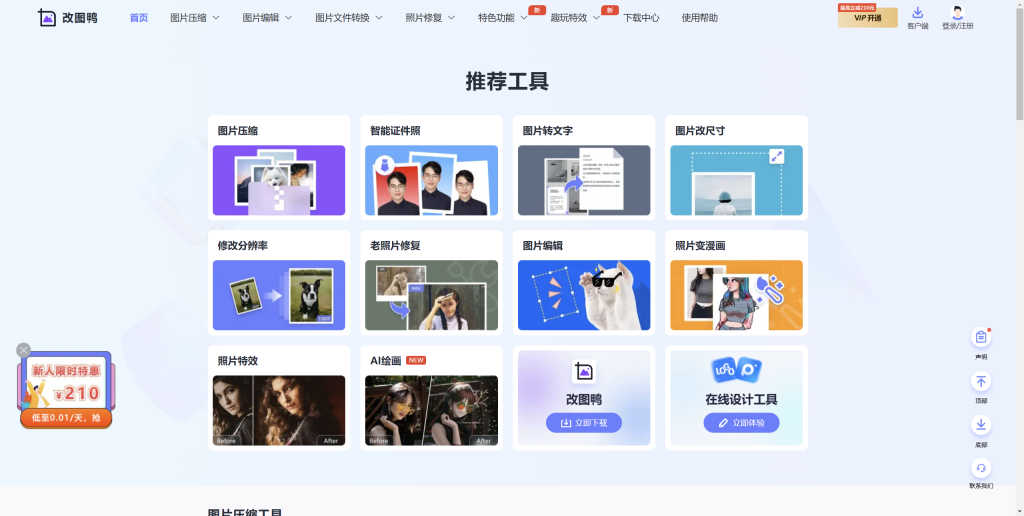Click the 立即下载 button
Screen dimensions: 1024x516
point(584,423)
